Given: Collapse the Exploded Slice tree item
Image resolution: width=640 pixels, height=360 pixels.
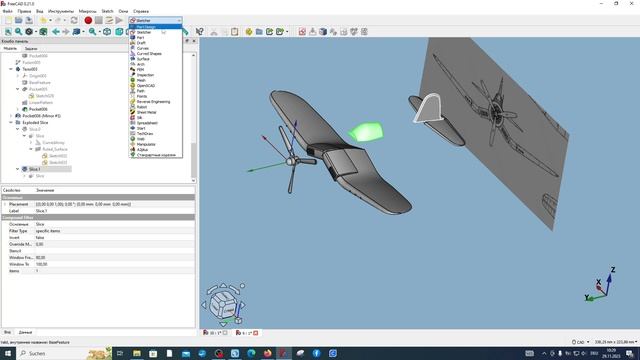Looking at the screenshot, I should (11, 122).
